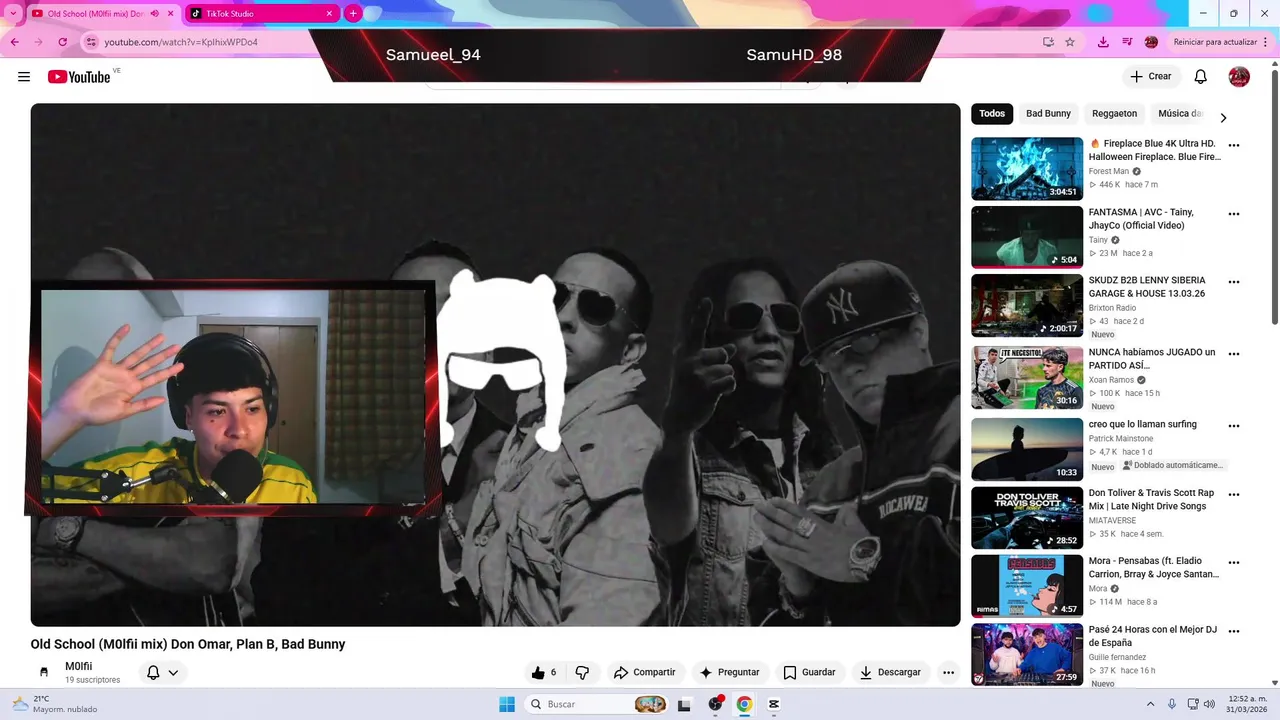Image resolution: width=1280 pixels, height=720 pixels.
Task: Open Chrome downloads icon
Action: click(1103, 42)
